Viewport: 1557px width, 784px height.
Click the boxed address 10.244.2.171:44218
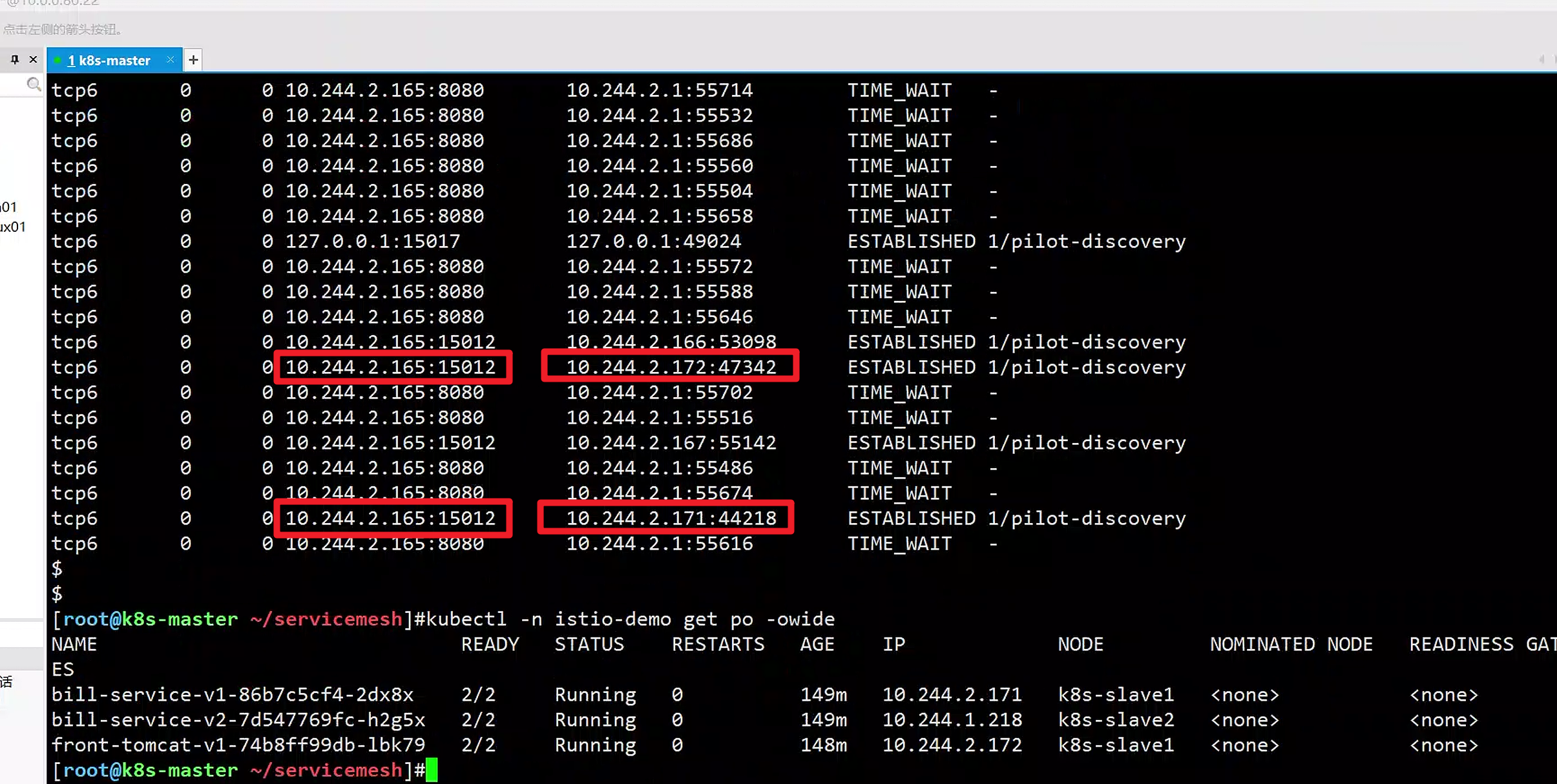tap(671, 518)
